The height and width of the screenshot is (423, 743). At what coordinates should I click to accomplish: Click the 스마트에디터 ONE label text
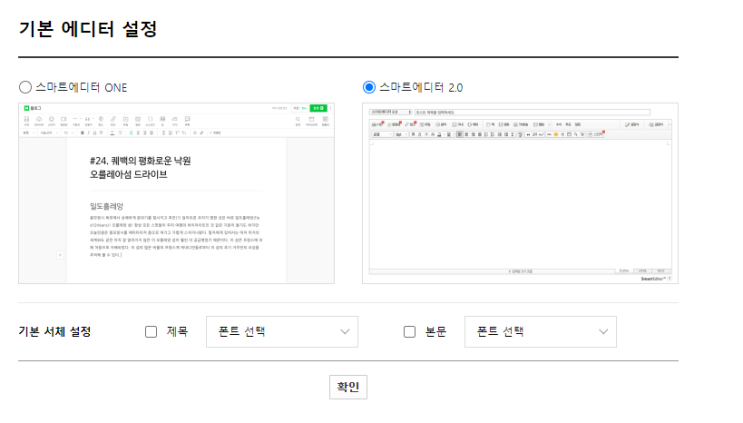82,88
